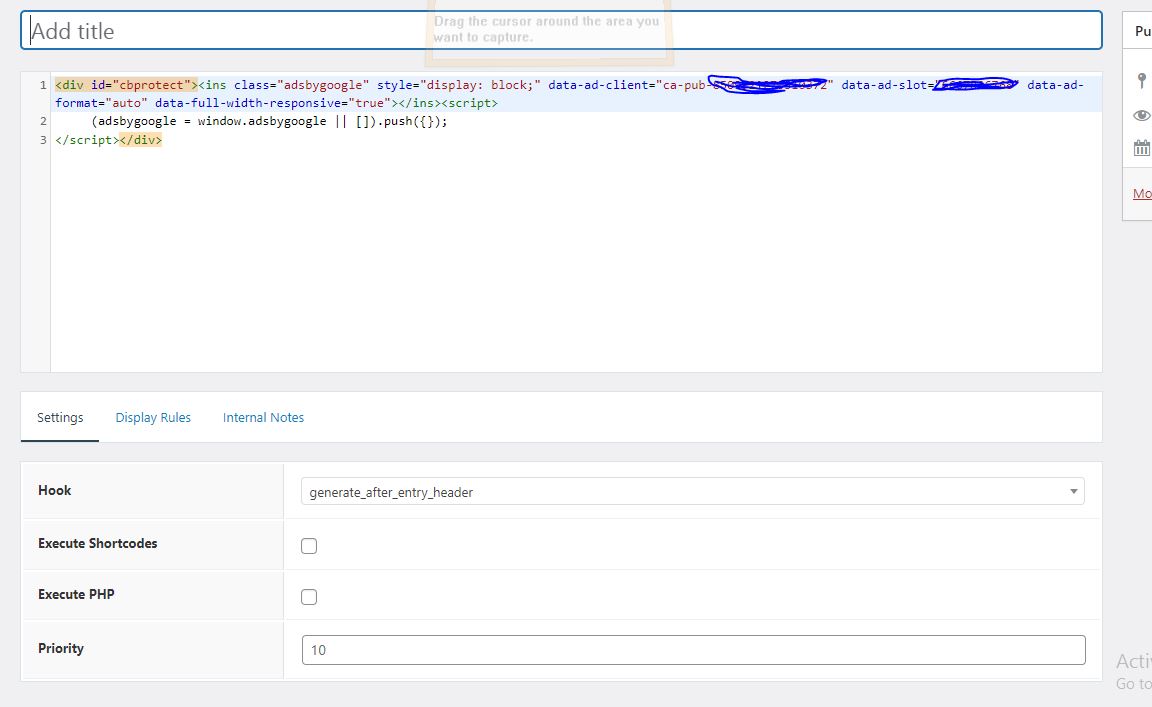1152x707 pixels.
Task: Click the Priority label
Action: (61, 648)
